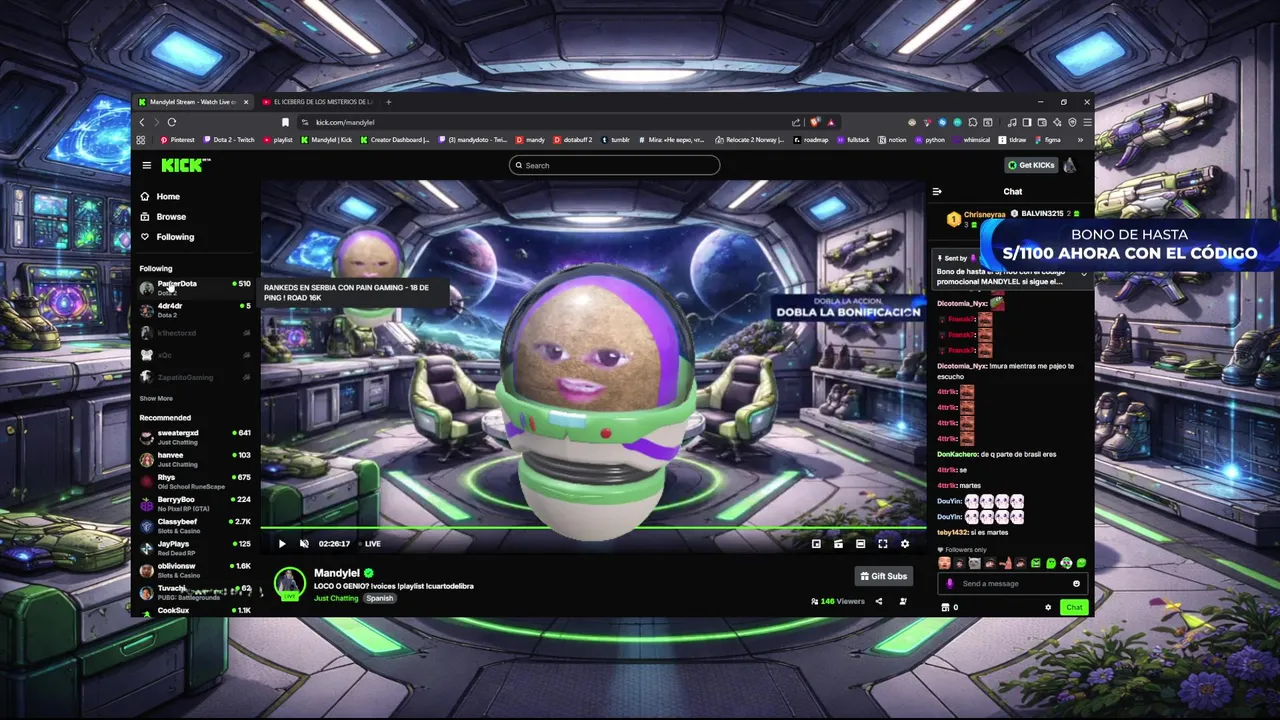This screenshot has height=720, width=1280.
Task: Click the Get KICKs button
Action: (x=1031, y=165)
